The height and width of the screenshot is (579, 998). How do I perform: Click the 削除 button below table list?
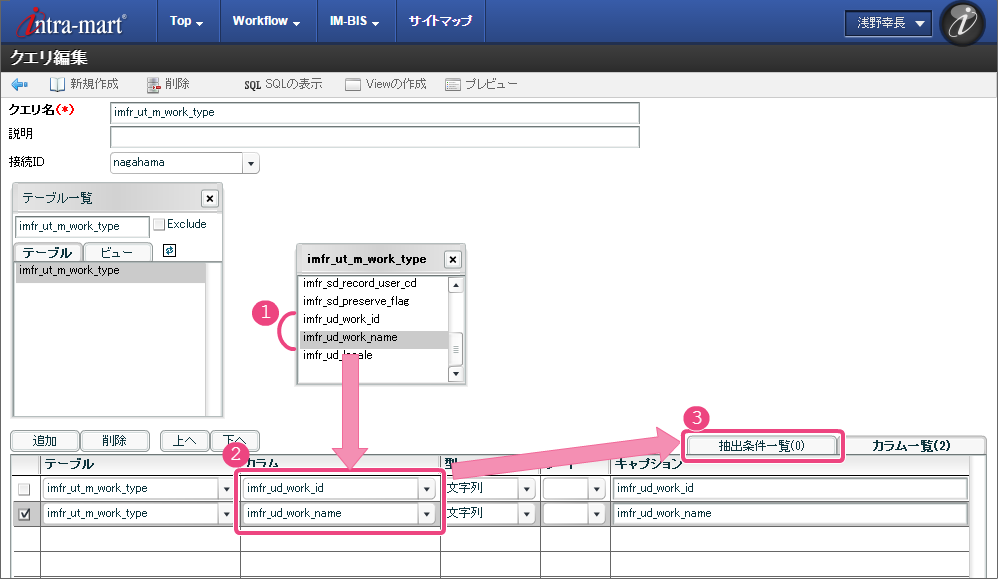[115, 441]
